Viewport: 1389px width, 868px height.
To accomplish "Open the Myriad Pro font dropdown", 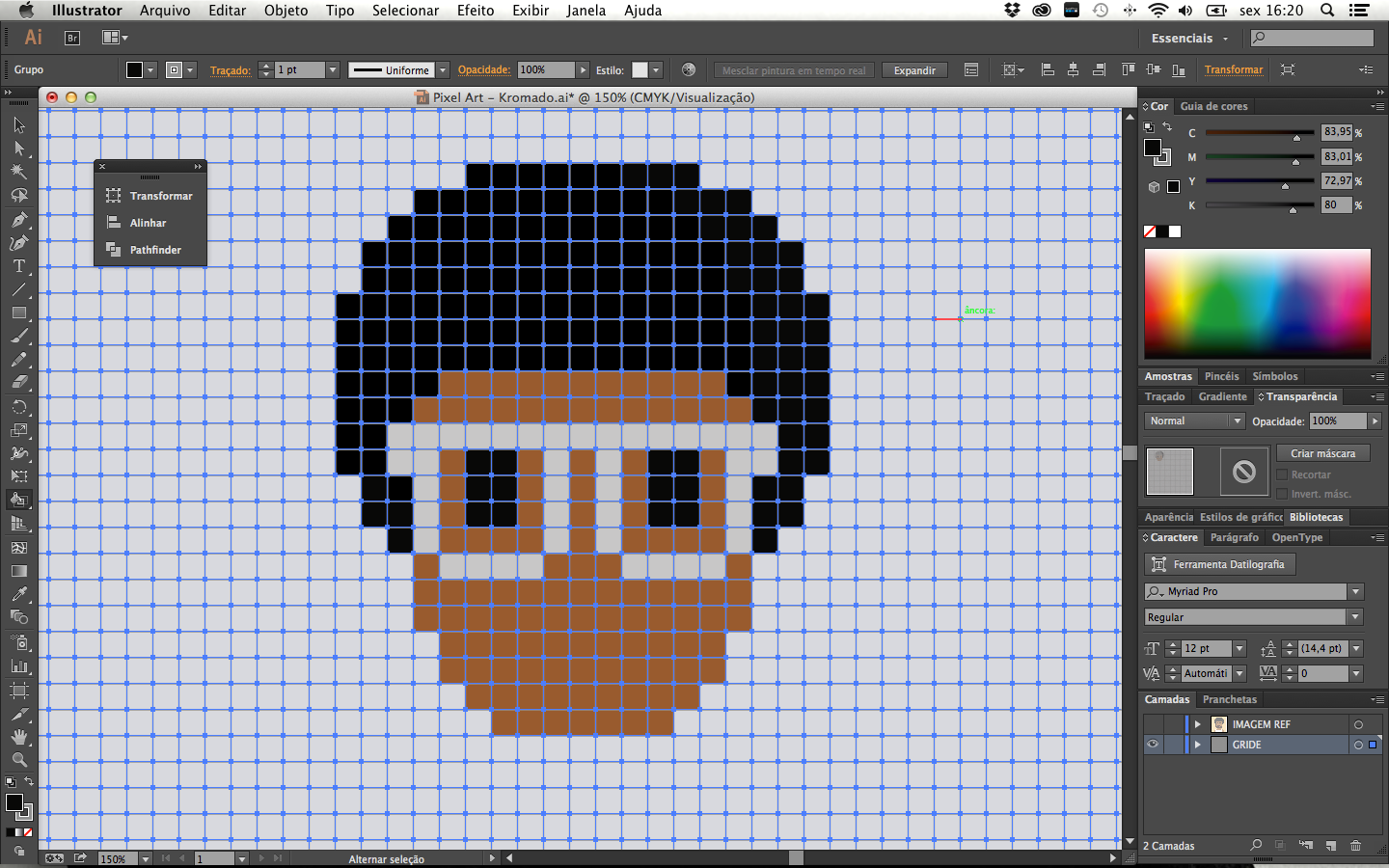I will pos(1355,591).
